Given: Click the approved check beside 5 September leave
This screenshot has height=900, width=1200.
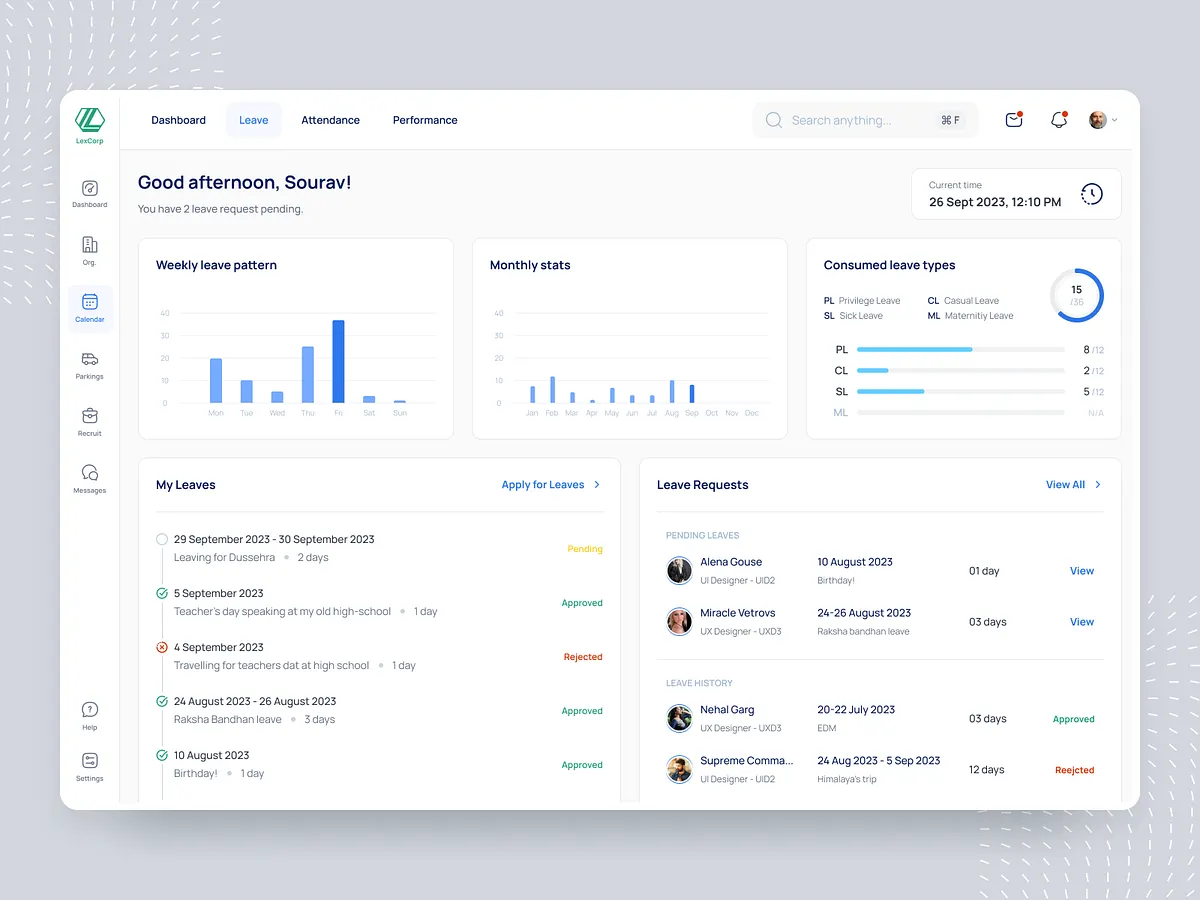Looking at the screenshot, I should point(161,592).
